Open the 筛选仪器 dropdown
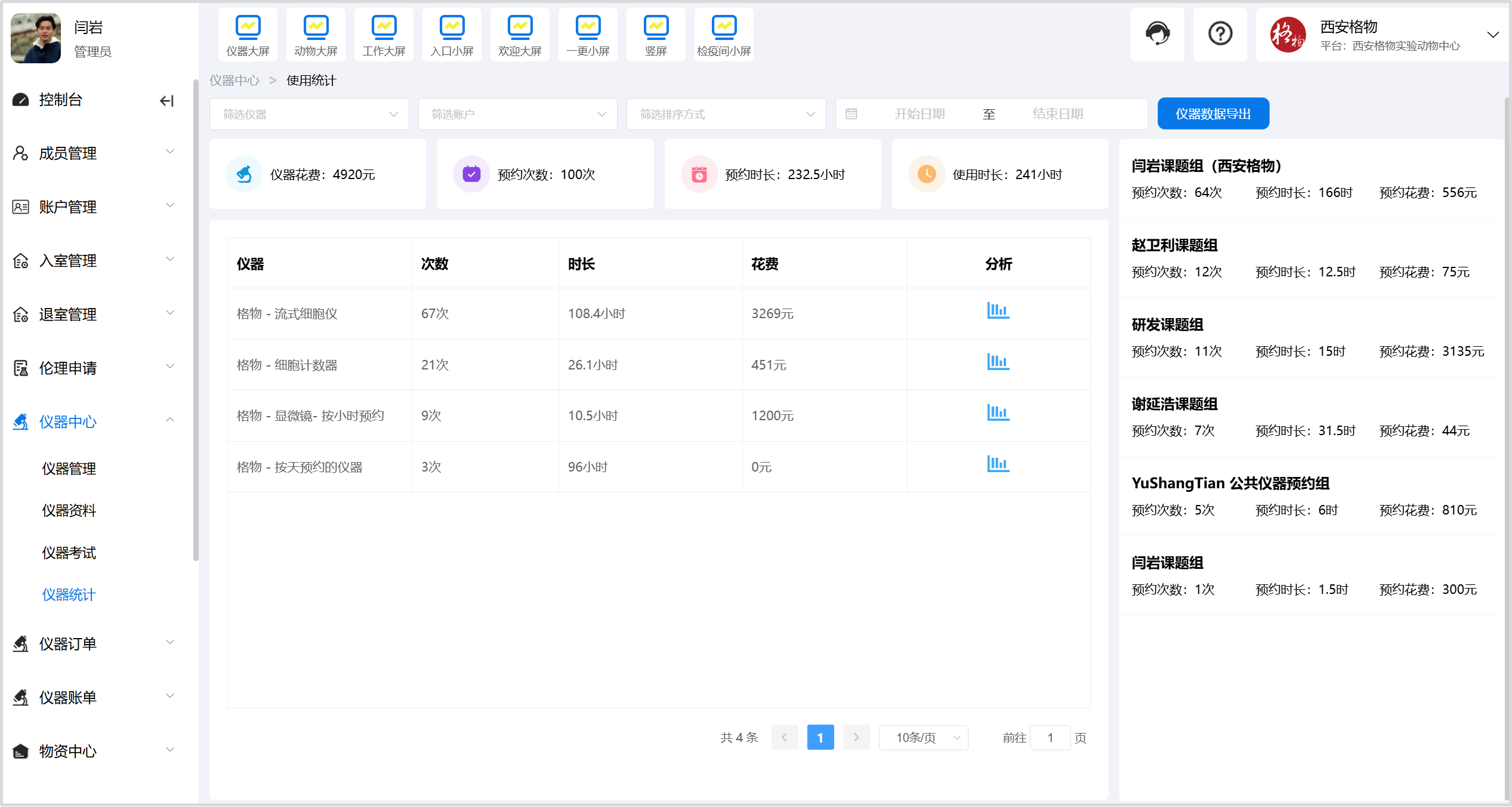Image resolution: width=1512 pixels, height=807 pixels. 309,114
